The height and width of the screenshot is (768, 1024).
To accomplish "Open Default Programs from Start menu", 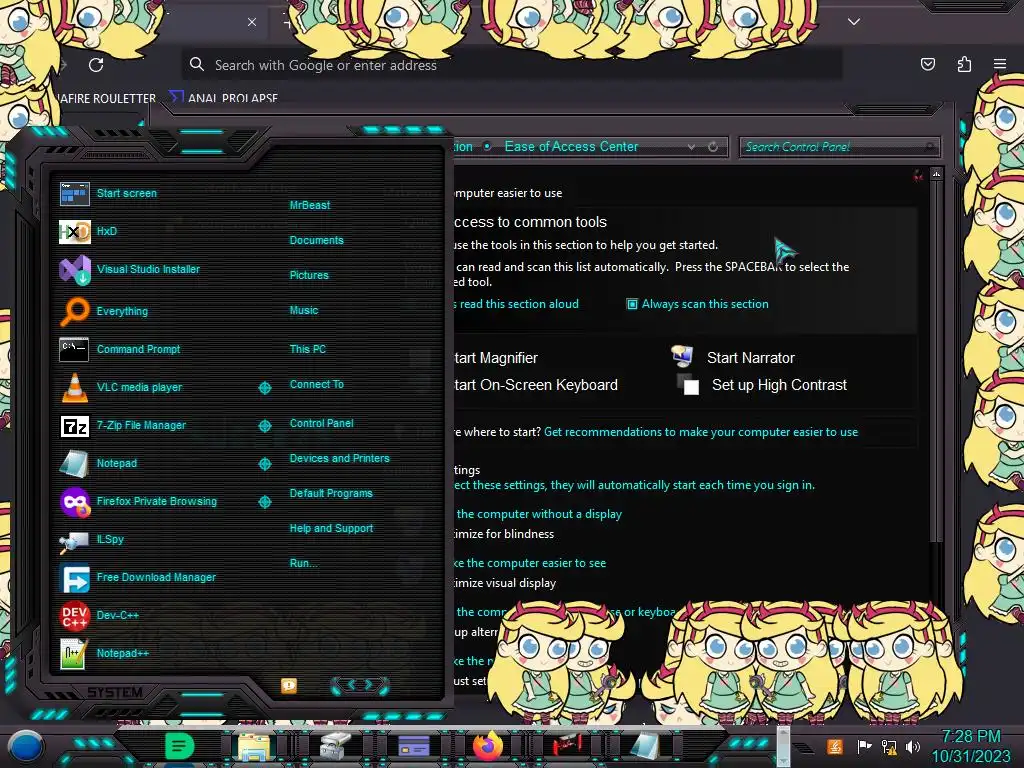I will coord(330,494).
